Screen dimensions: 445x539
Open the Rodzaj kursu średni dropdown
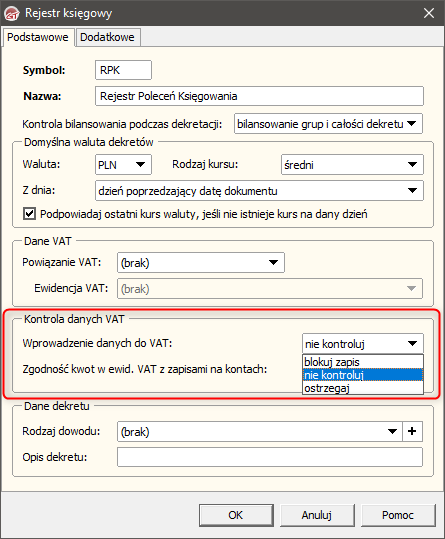pos(352,165)
